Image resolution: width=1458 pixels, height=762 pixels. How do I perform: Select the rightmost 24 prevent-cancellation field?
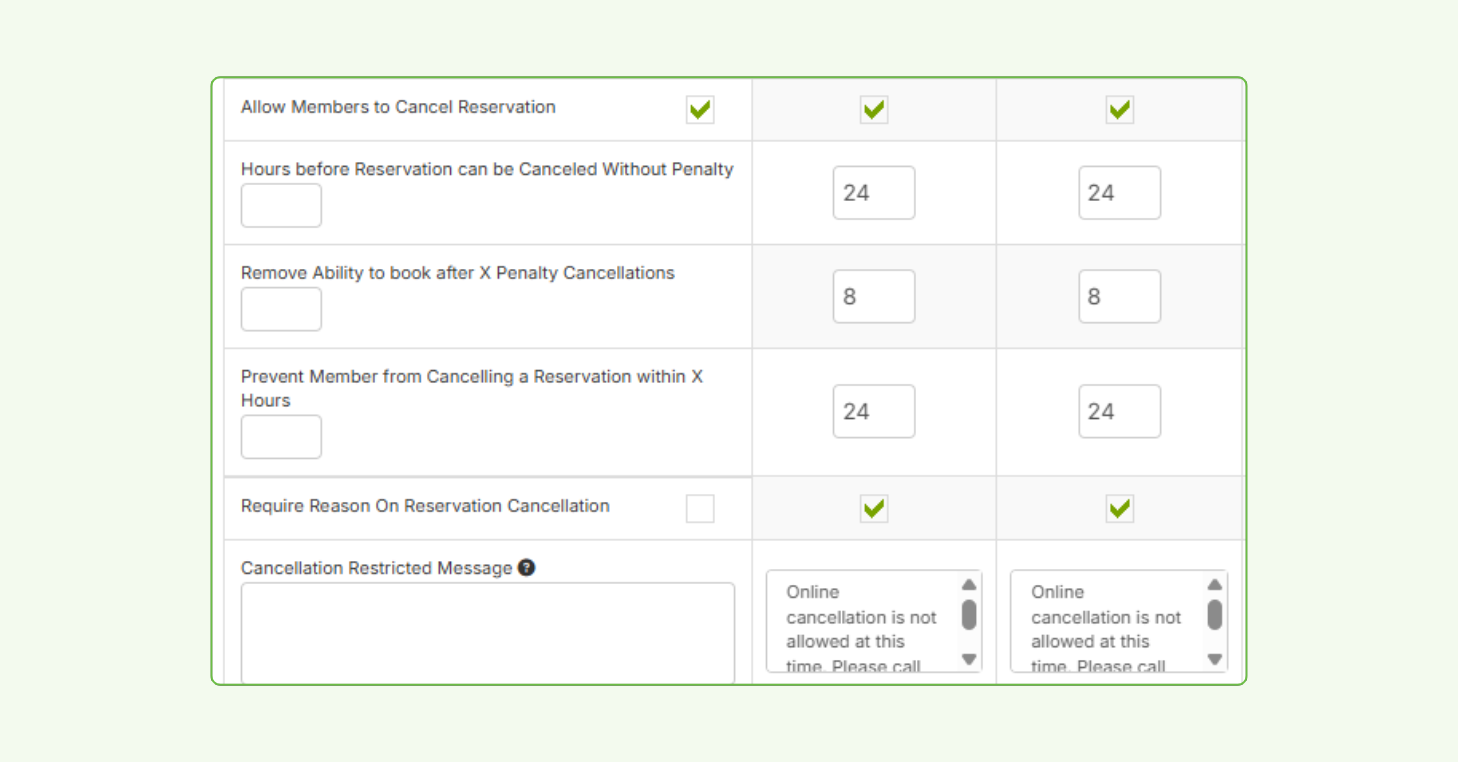click(x=1119, y=411)
